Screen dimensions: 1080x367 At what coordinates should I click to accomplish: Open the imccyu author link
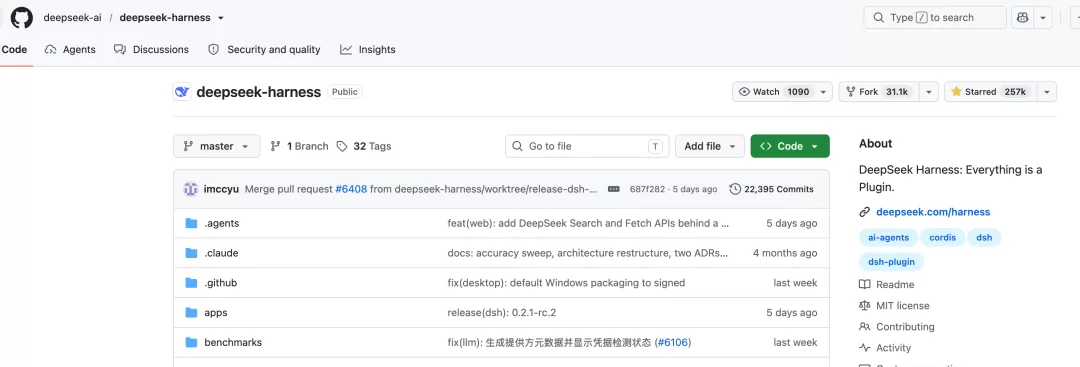(222, 189)
